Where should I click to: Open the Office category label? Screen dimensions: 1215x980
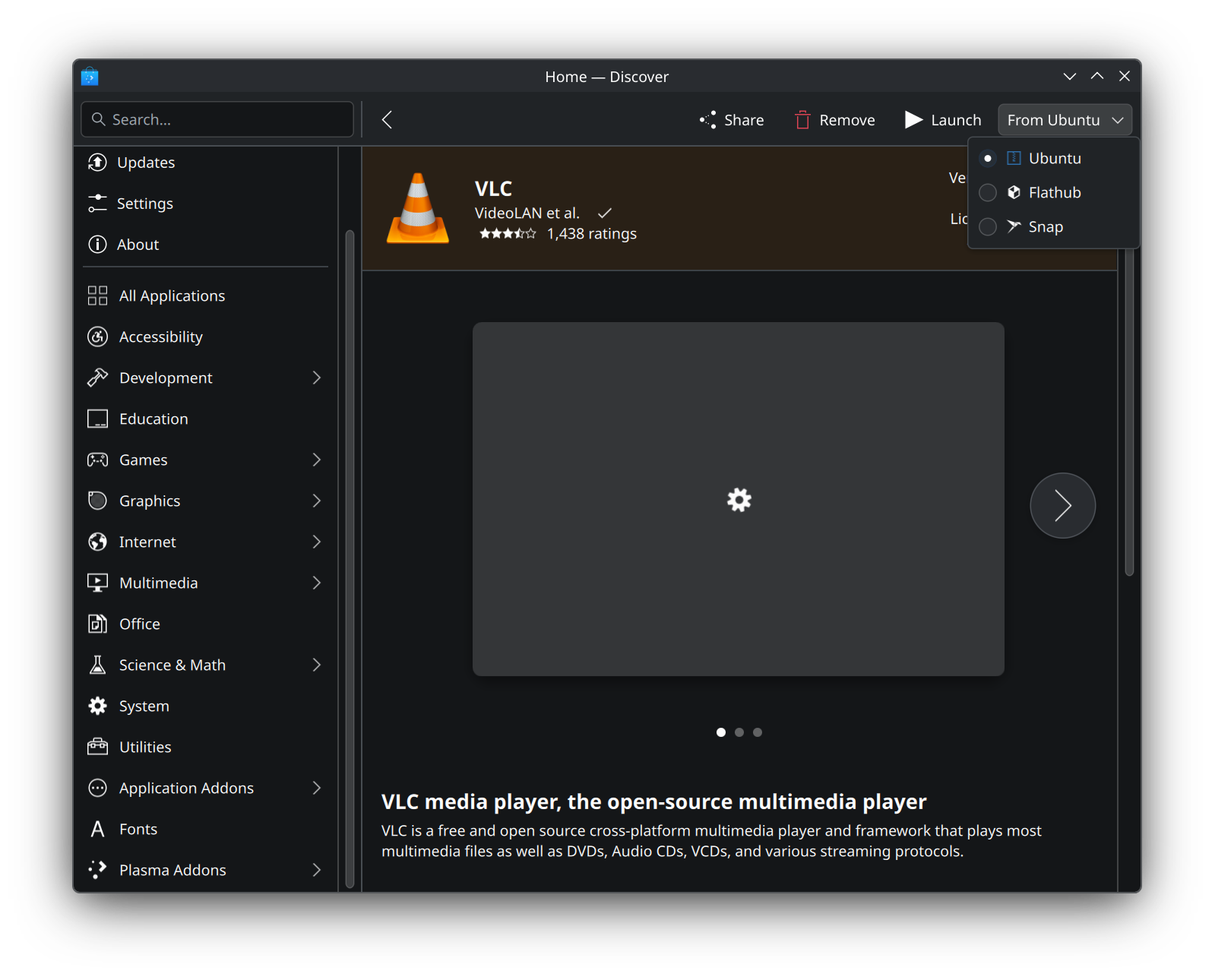pos(140,624)
